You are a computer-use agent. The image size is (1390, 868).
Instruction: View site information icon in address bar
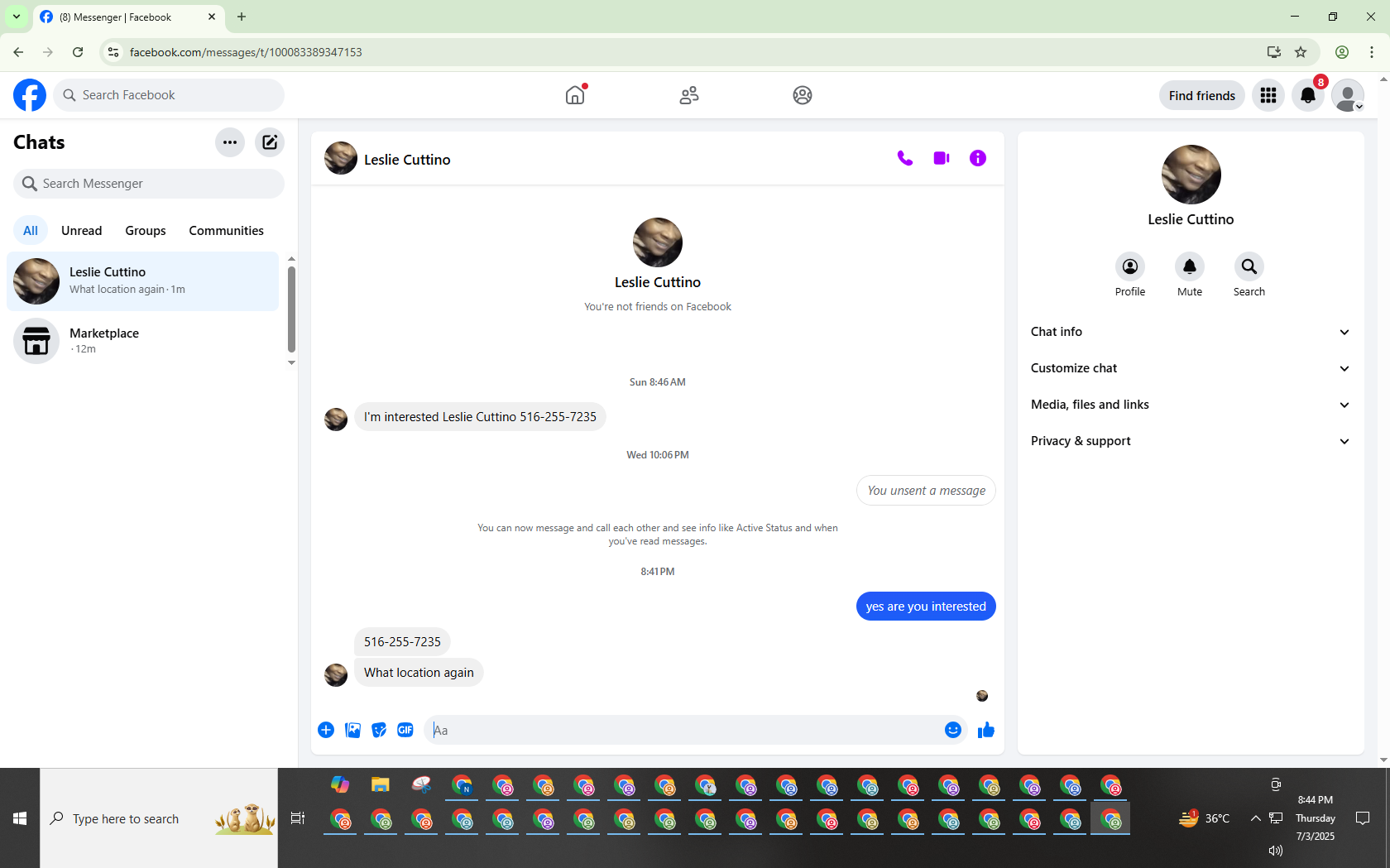coord(114,52)
